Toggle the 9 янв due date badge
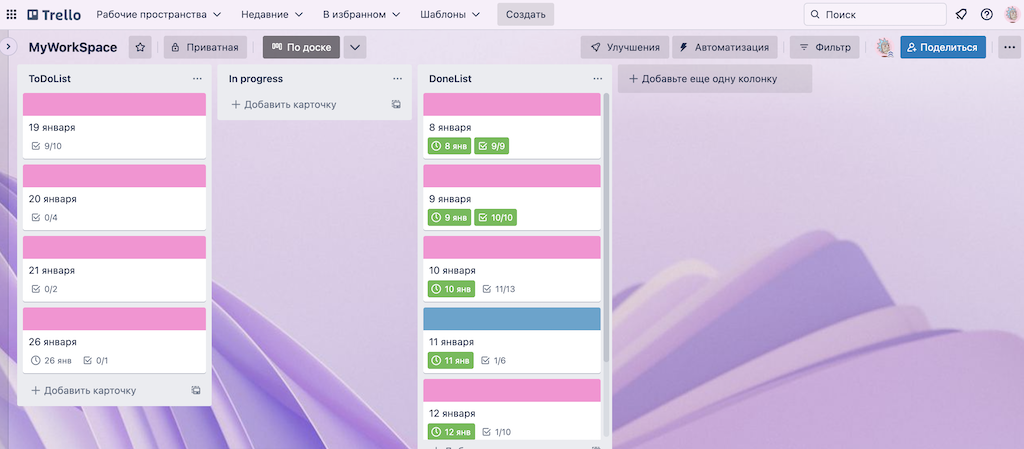Image resolution: width=1024 pixels, height=449 pixels. pyautogui.click(x=449, y=217)
